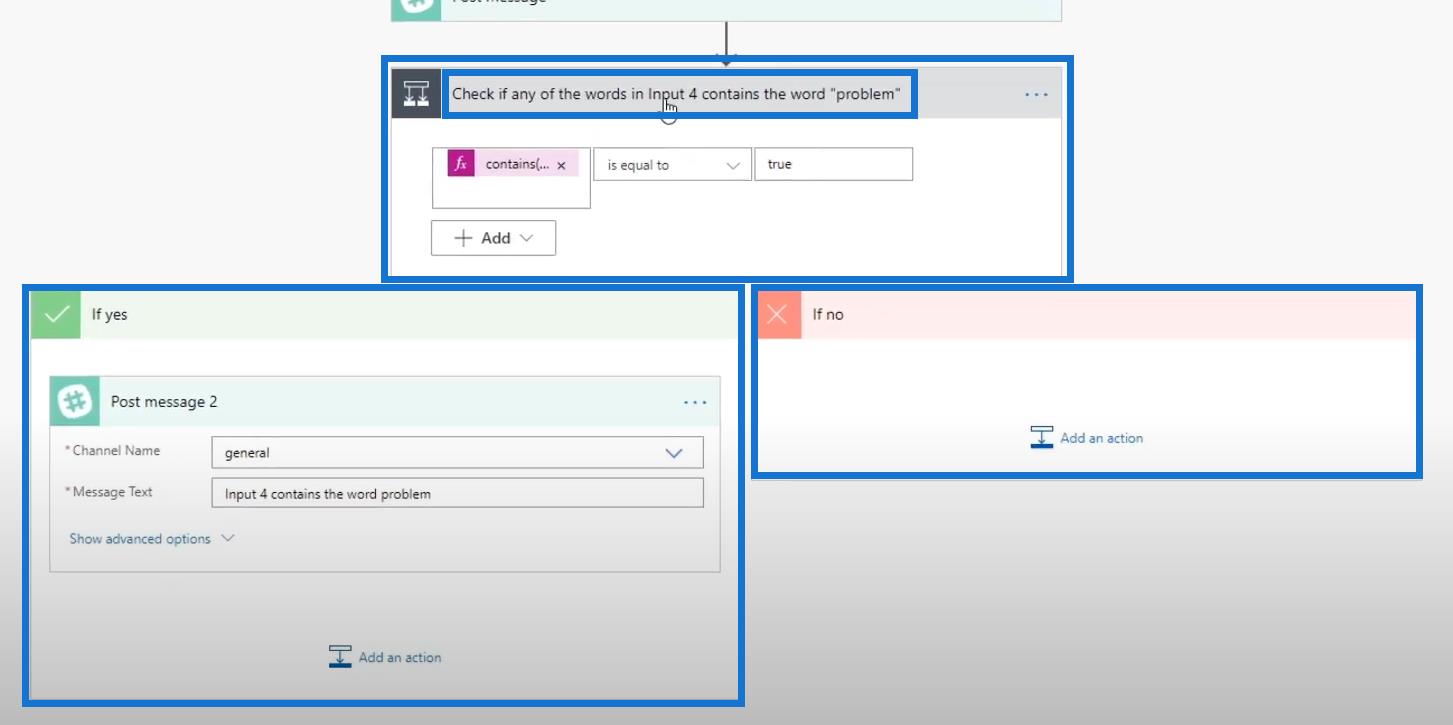The width and height of the screenshot is (1453, 725).
Task: Click the red X If no icon
Action: 778,314
